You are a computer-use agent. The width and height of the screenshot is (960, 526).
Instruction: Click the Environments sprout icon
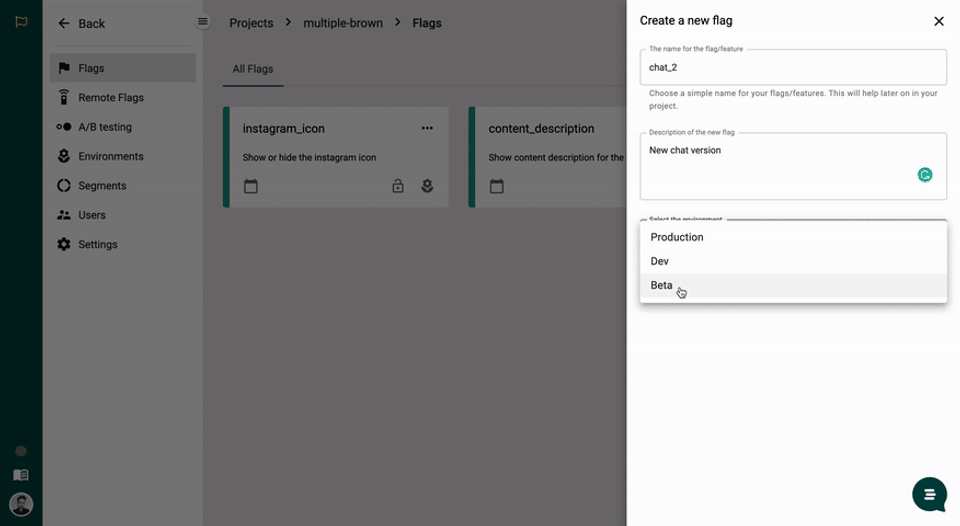click(64, 156)
